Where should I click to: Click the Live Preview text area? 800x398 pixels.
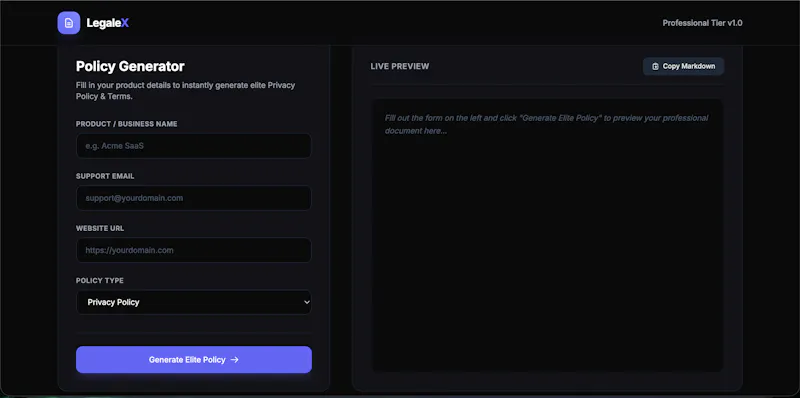tap(547, 235)
